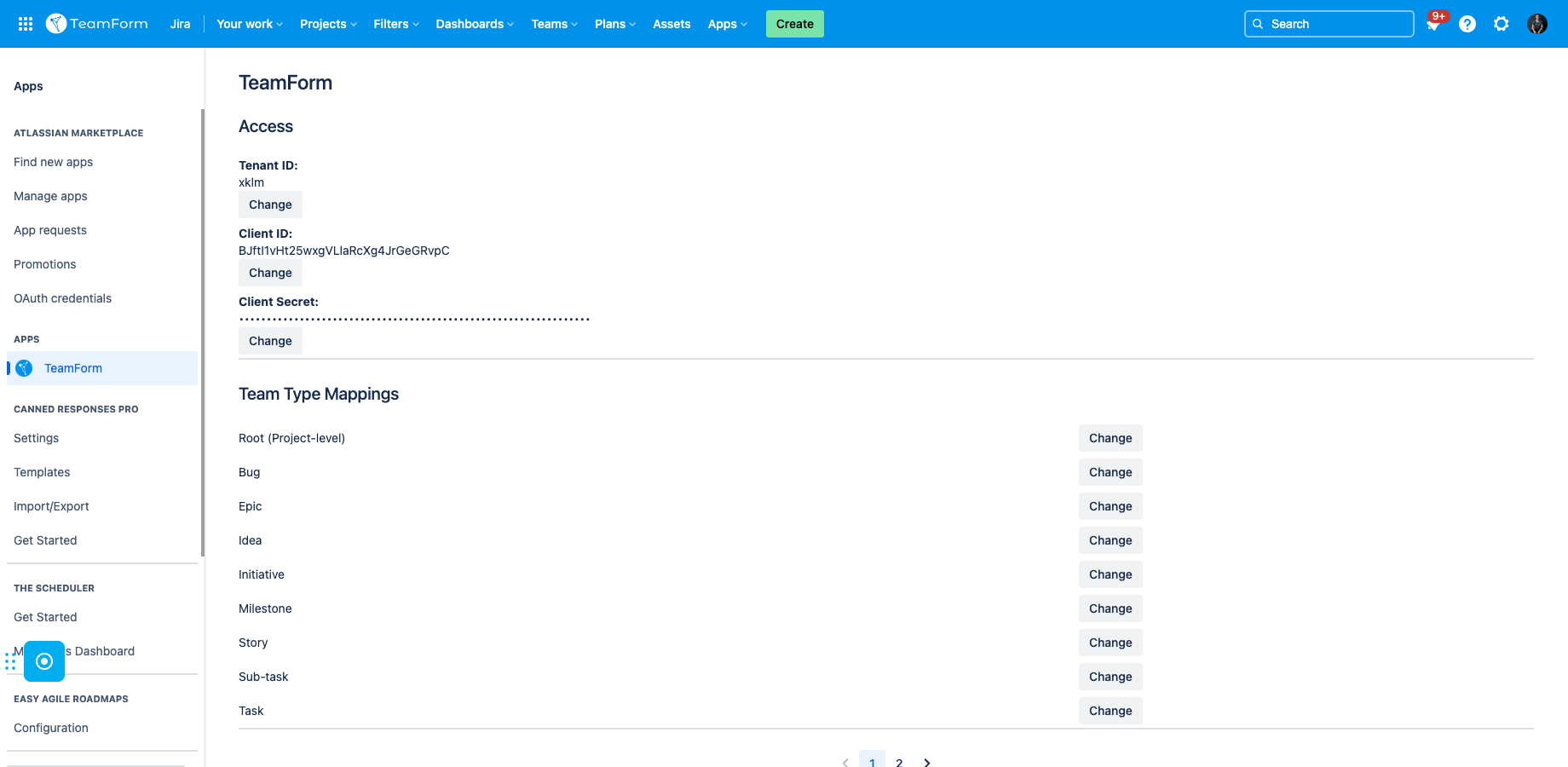Change the Sub-task mapping
Image resolution: width=1568 pixels, height=767 pixels.
1110,677
